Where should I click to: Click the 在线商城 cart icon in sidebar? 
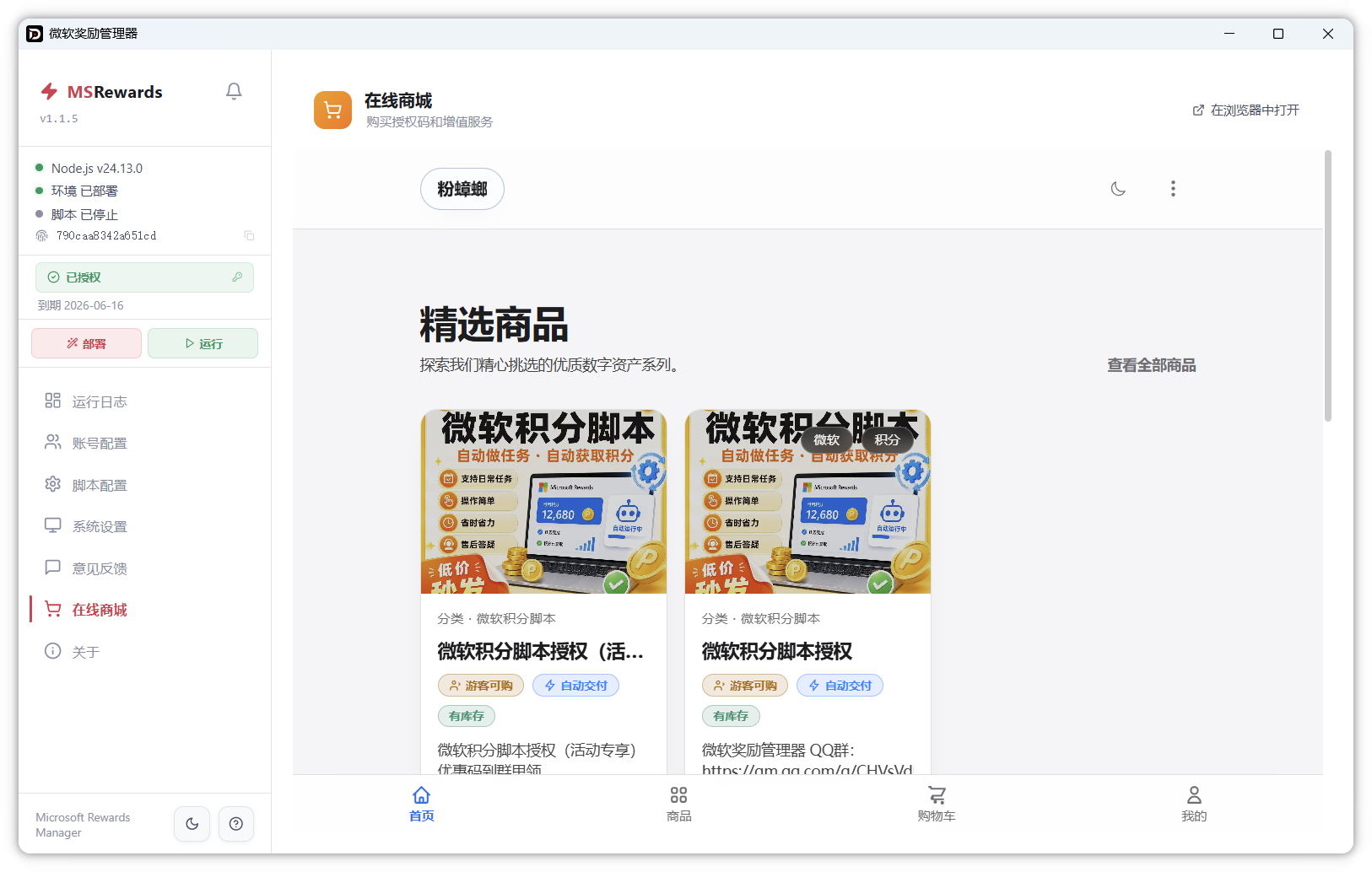click(x=52, y=609)
